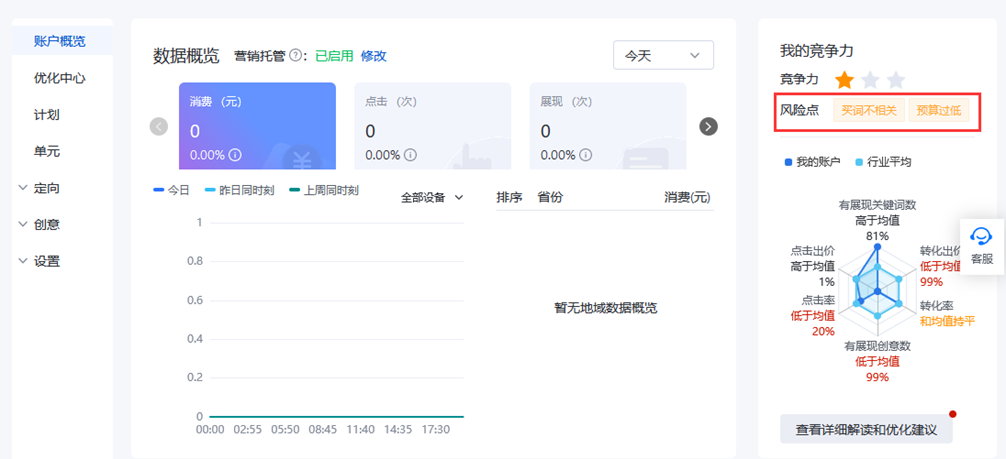Open the 全部设备 device dropdown

coord(432,198)
